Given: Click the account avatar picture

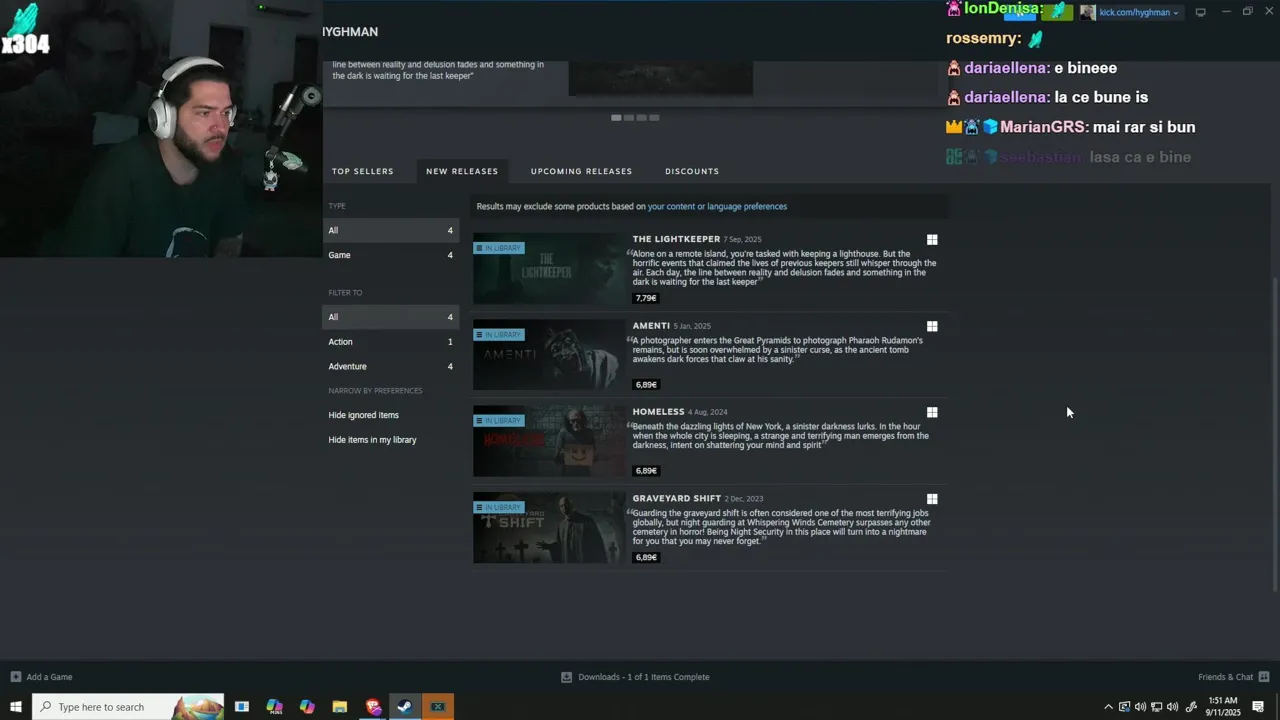Looking at the screenshot, I should point(1088,12).
